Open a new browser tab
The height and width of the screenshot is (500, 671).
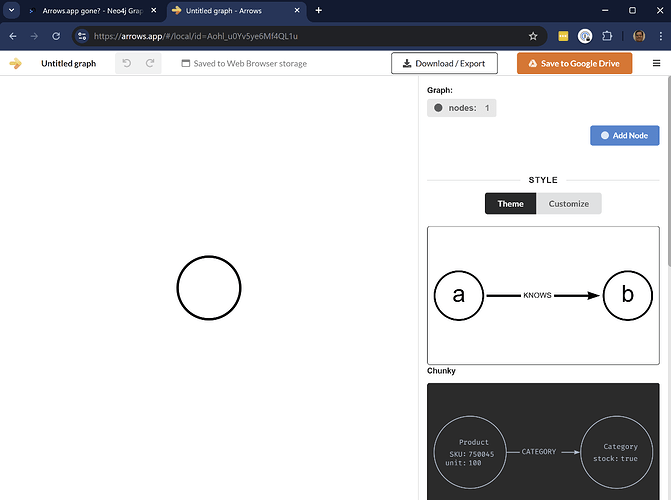[x=318, y=10]
